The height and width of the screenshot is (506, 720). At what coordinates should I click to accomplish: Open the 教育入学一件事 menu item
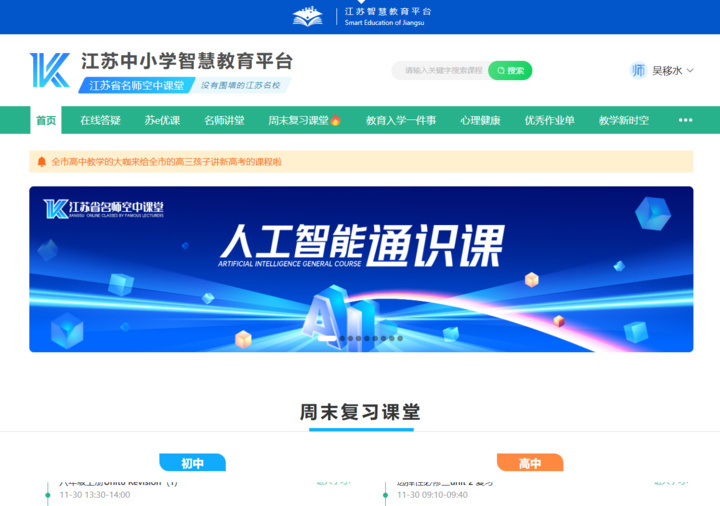pyautogui.click(x=401, y=120)
